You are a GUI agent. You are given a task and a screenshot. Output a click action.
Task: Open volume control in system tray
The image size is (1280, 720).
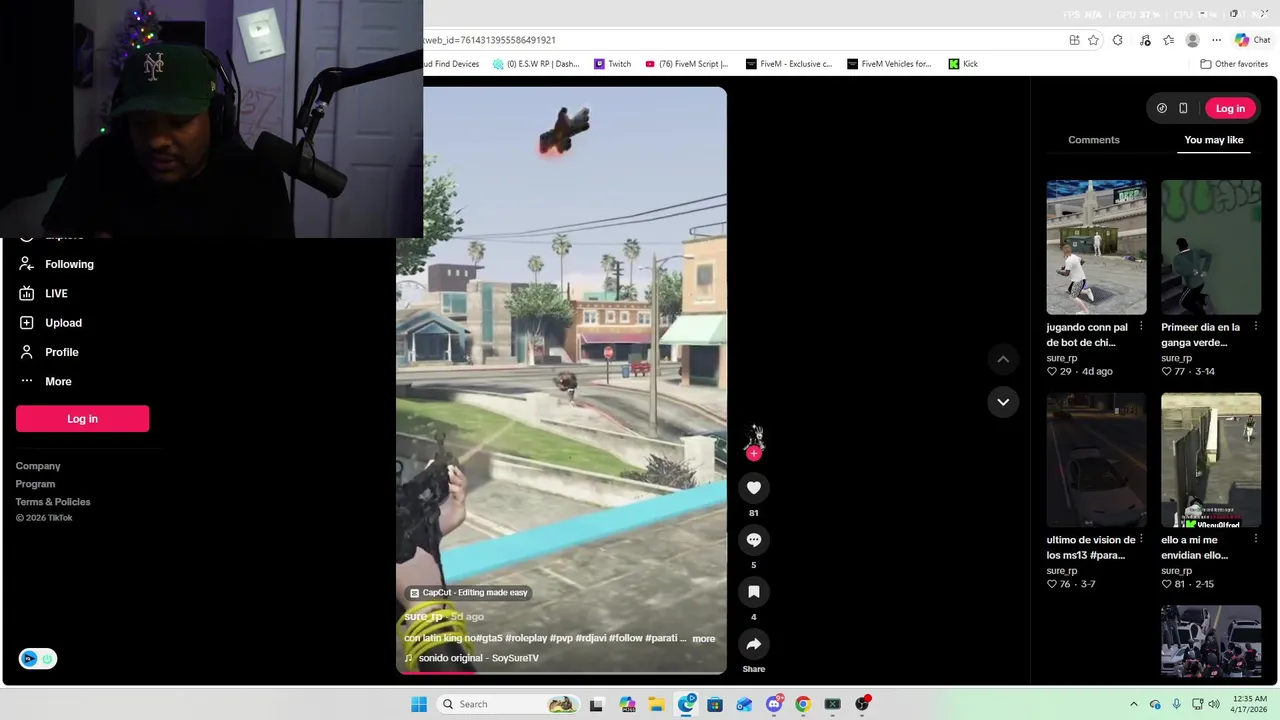click(x=1214, y=704)
